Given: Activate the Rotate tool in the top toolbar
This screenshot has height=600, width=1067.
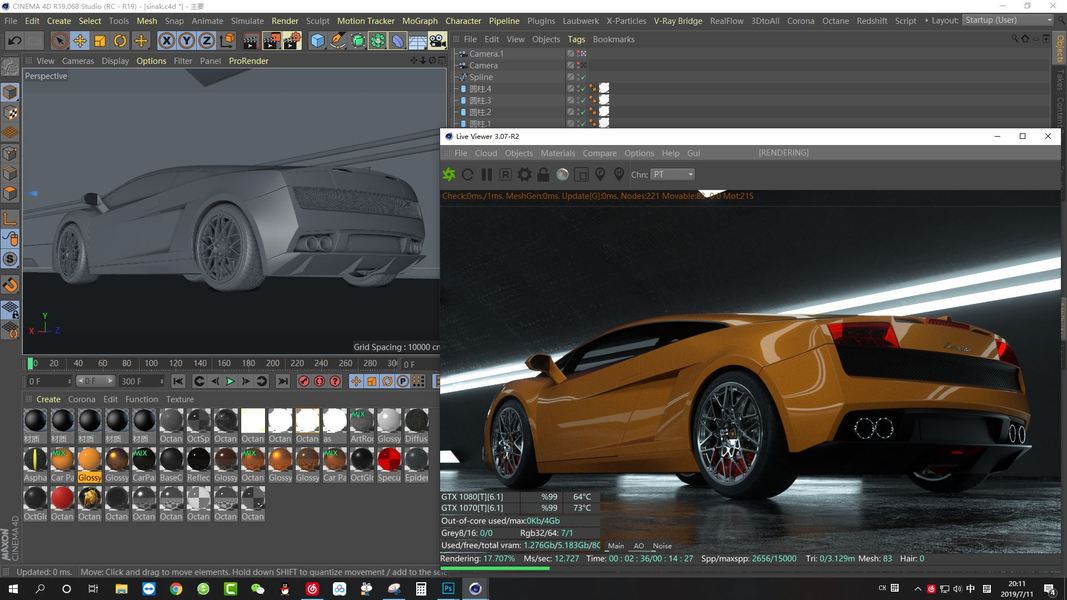Looking at the screenshot, I should click(120, 41).
